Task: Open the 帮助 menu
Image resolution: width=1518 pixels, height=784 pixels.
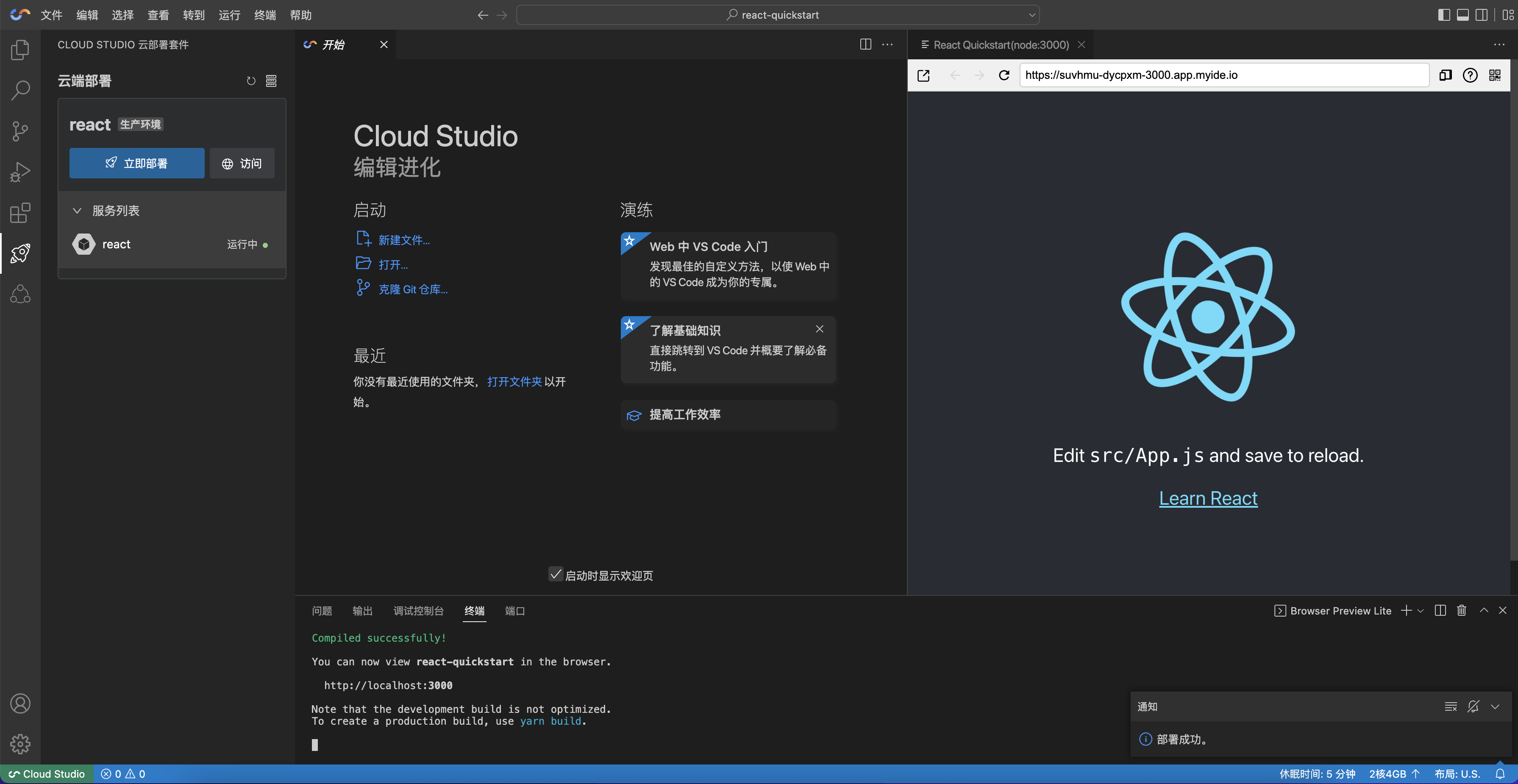Action: pos(300,15)
